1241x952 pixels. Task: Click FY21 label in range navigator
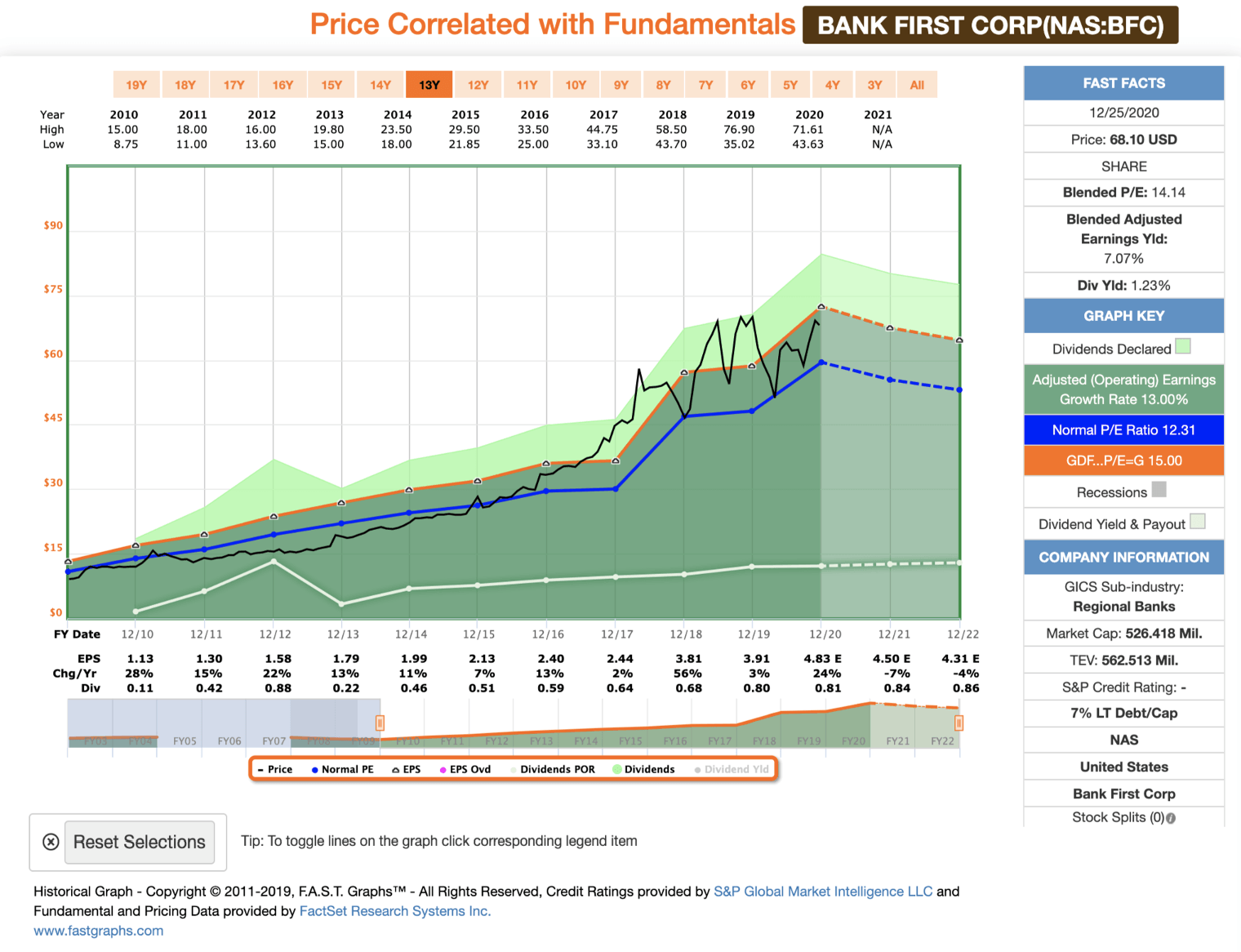coord(898,741)
